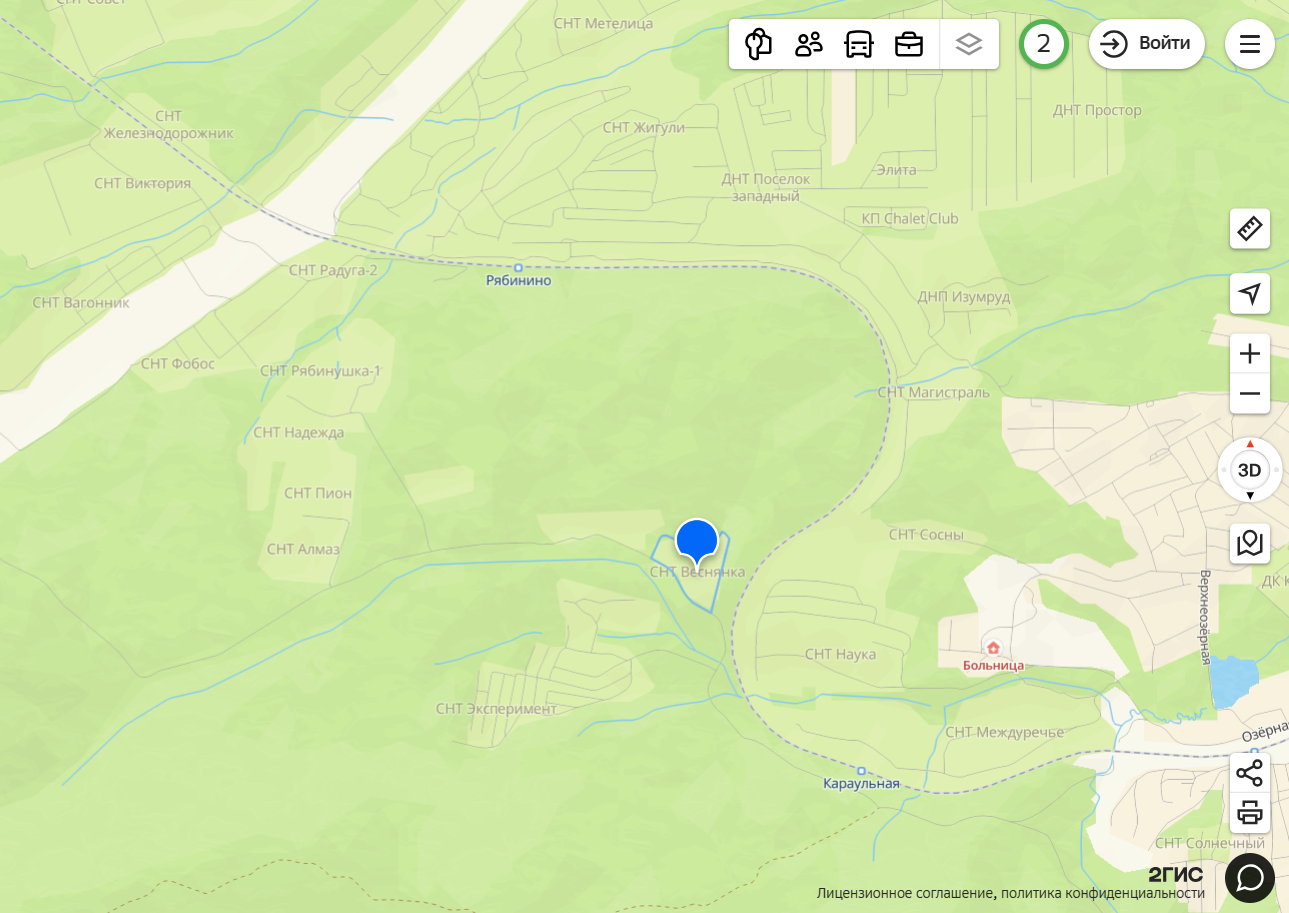
Task: Print the current map
Action: [x=1250, y=813]
